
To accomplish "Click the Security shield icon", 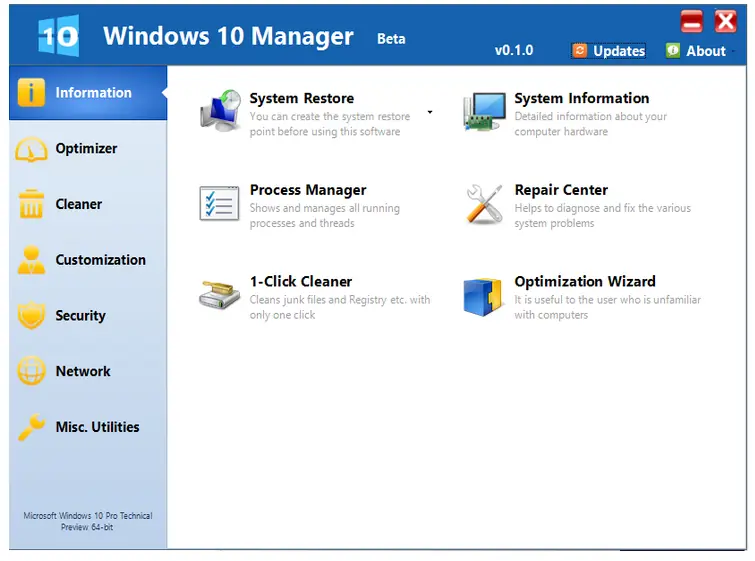I will [31, 315].
